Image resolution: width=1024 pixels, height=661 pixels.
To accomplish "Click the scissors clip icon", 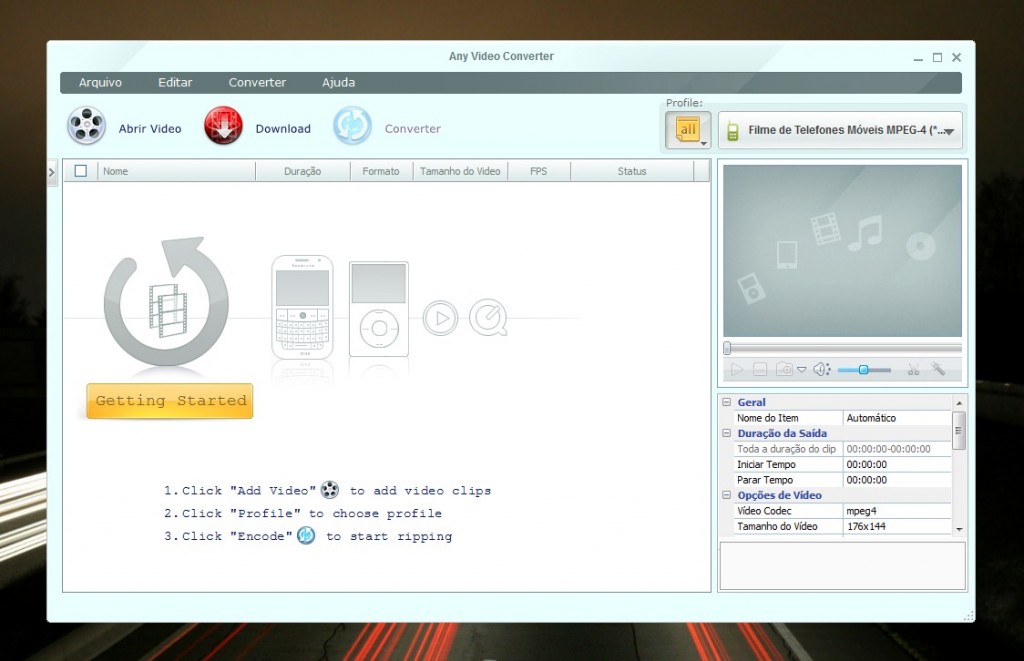I will (x=913, y=370).
